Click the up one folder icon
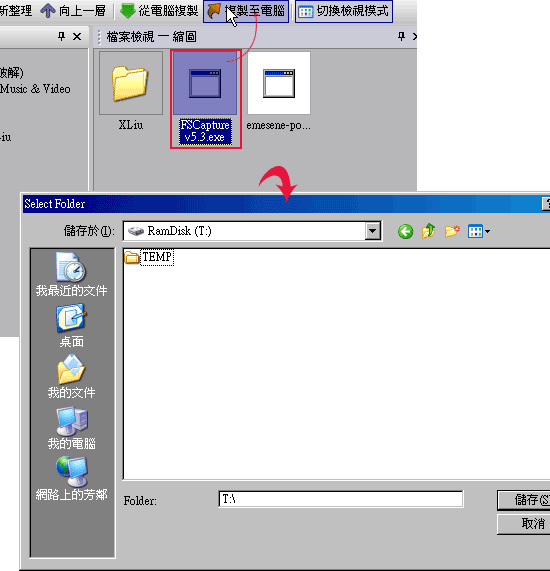Image resolution: width=550 pixels, height=571 pixels. tap(428, 231)
